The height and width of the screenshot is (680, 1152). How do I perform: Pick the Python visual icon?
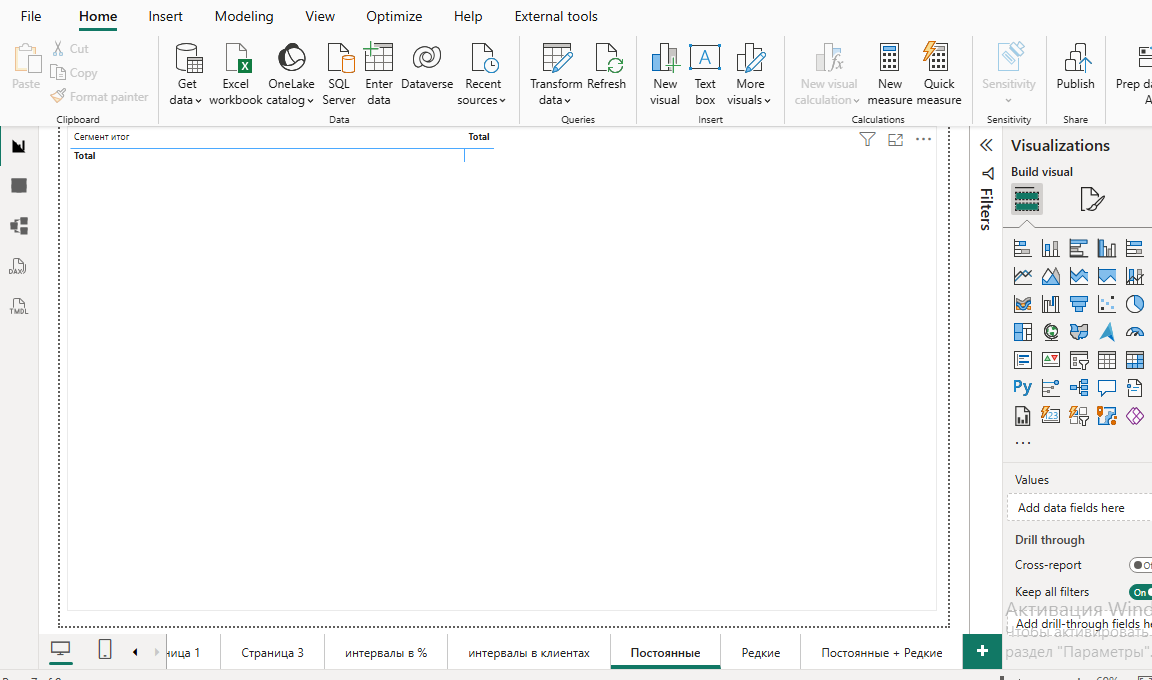(x=1022, y=387)
